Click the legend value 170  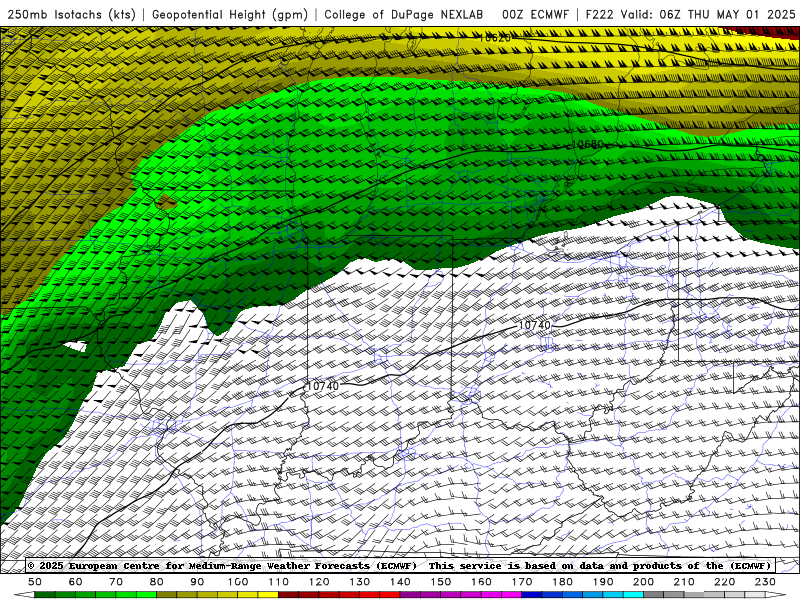click(x=521, y=582)
